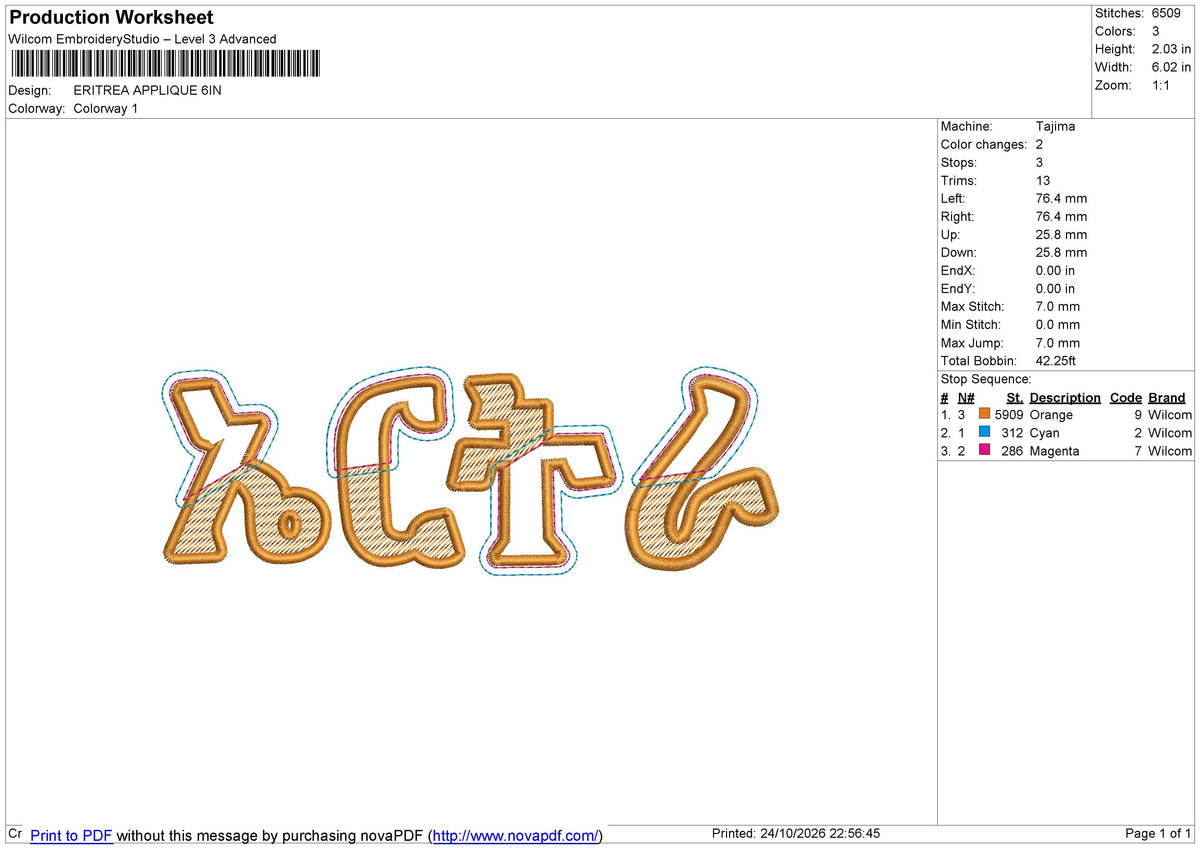Select design name 'ERITREA APPLIQUE 6IN'
This screenshot has height=848, width=1200.
pos(148,90)
